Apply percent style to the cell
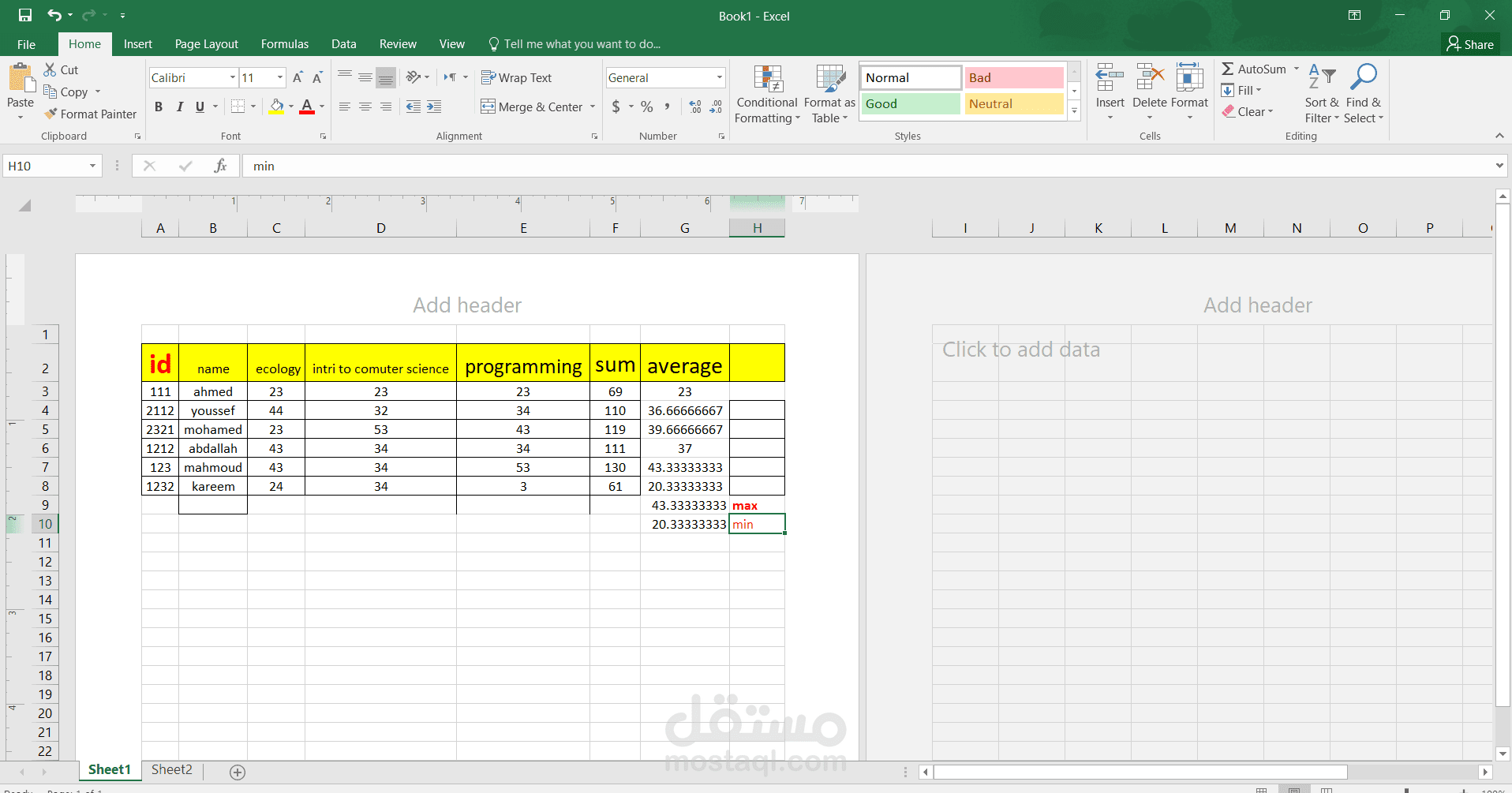Screen dimensions: 1512x793 click(647, 107)
